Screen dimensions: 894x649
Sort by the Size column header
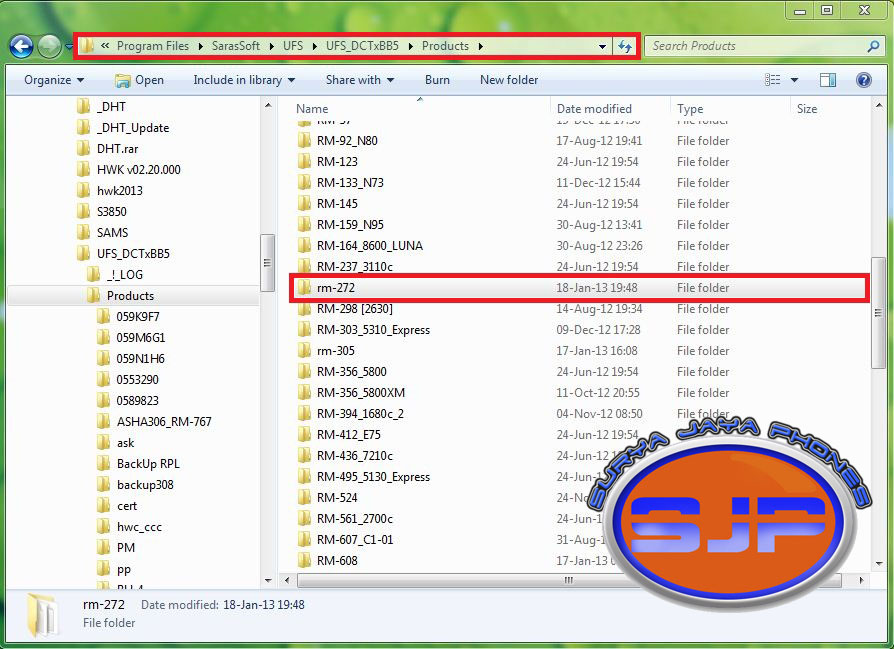coord(807,108)
